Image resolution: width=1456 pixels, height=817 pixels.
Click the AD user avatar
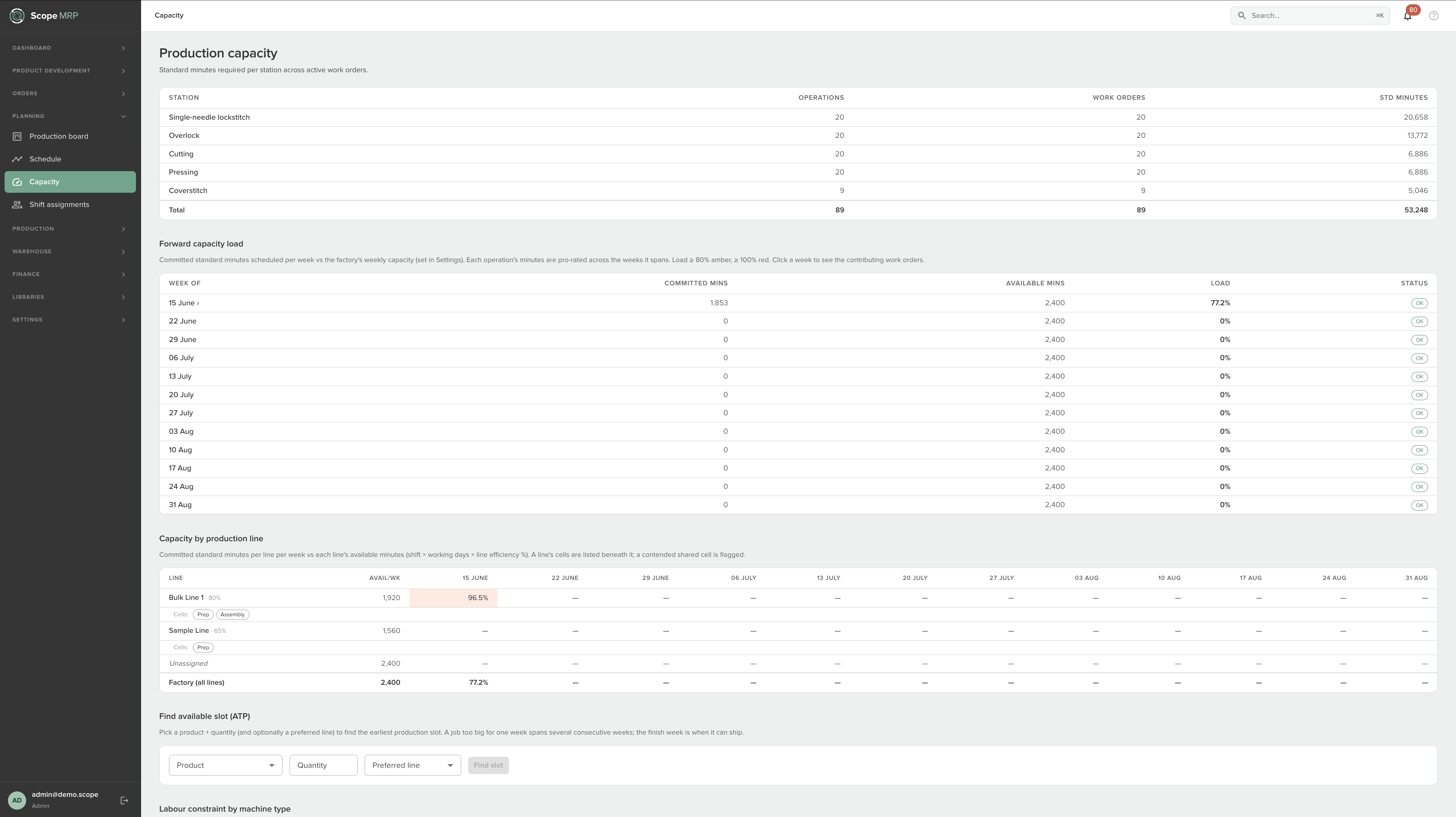[x=17, y=800]
